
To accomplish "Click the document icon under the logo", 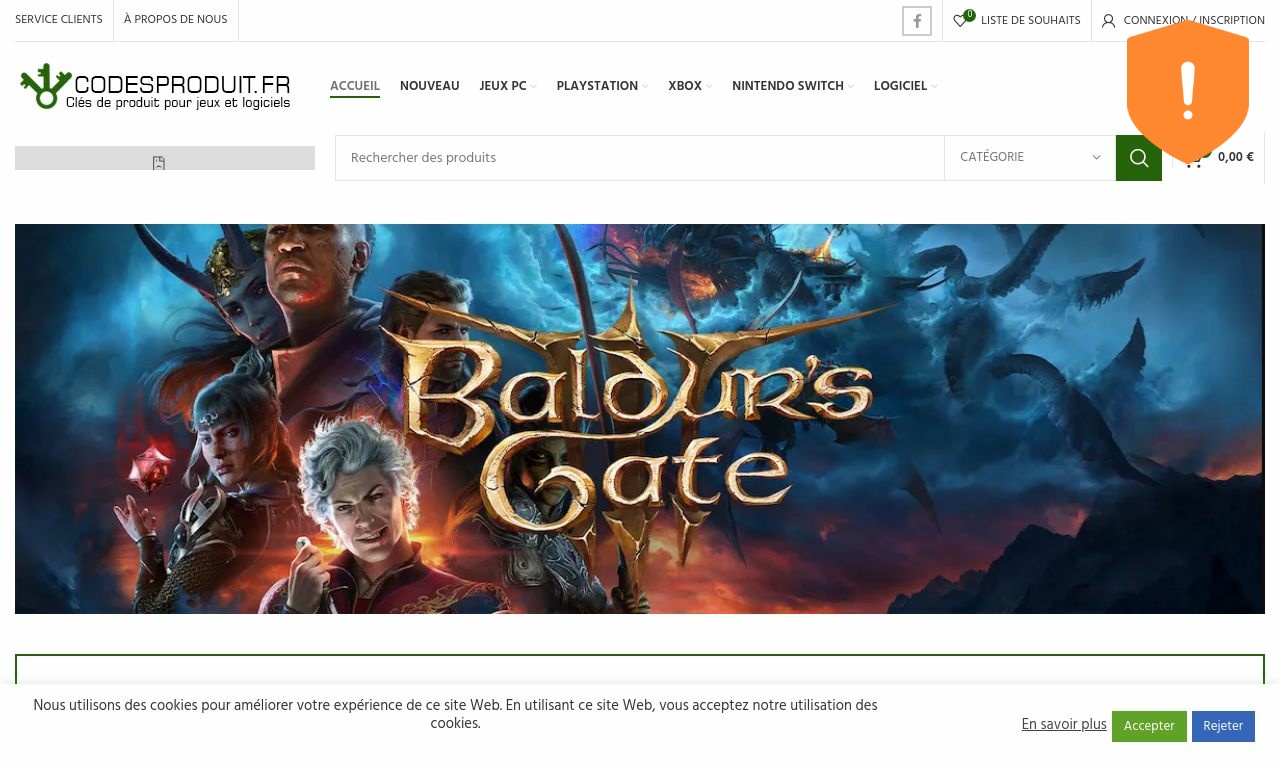I will pyautogui.click(x=159, y=163).
